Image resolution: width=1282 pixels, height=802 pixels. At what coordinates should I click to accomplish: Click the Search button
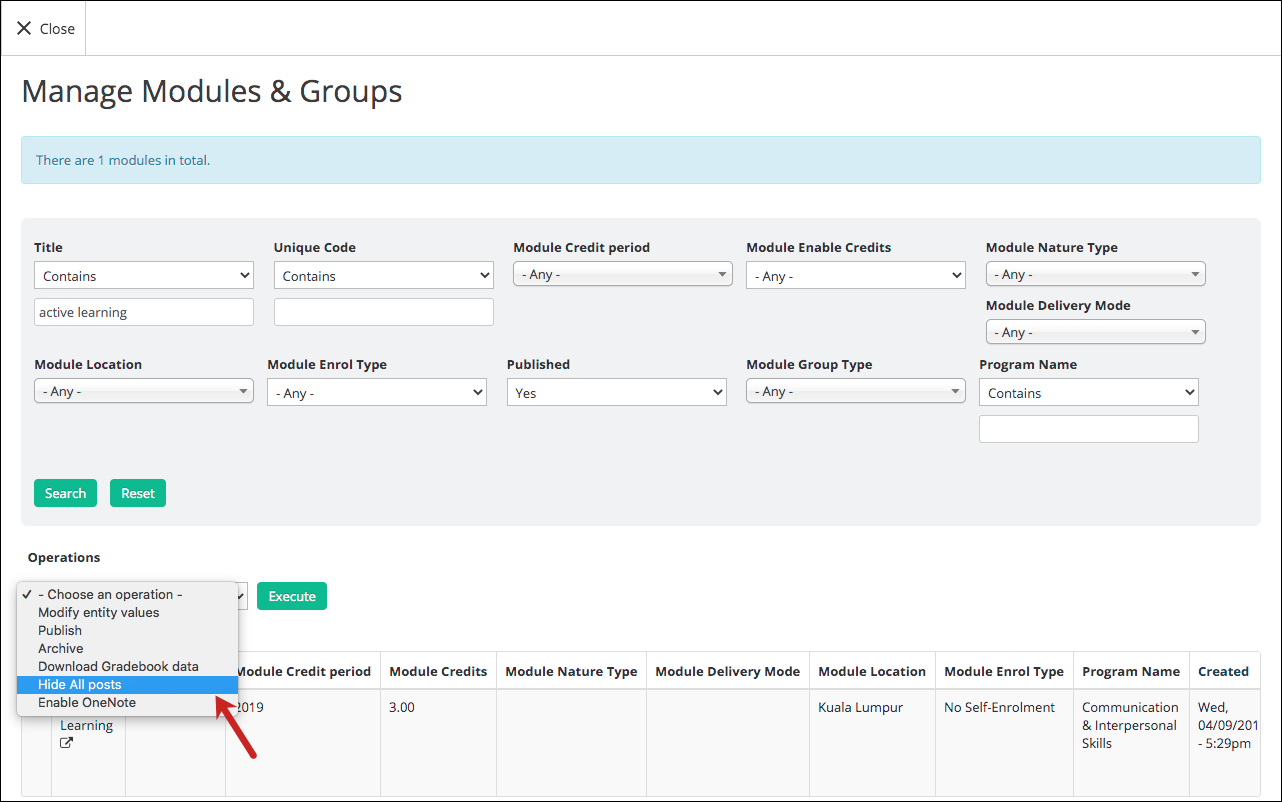pyautogui.click(x=65, y=493)
